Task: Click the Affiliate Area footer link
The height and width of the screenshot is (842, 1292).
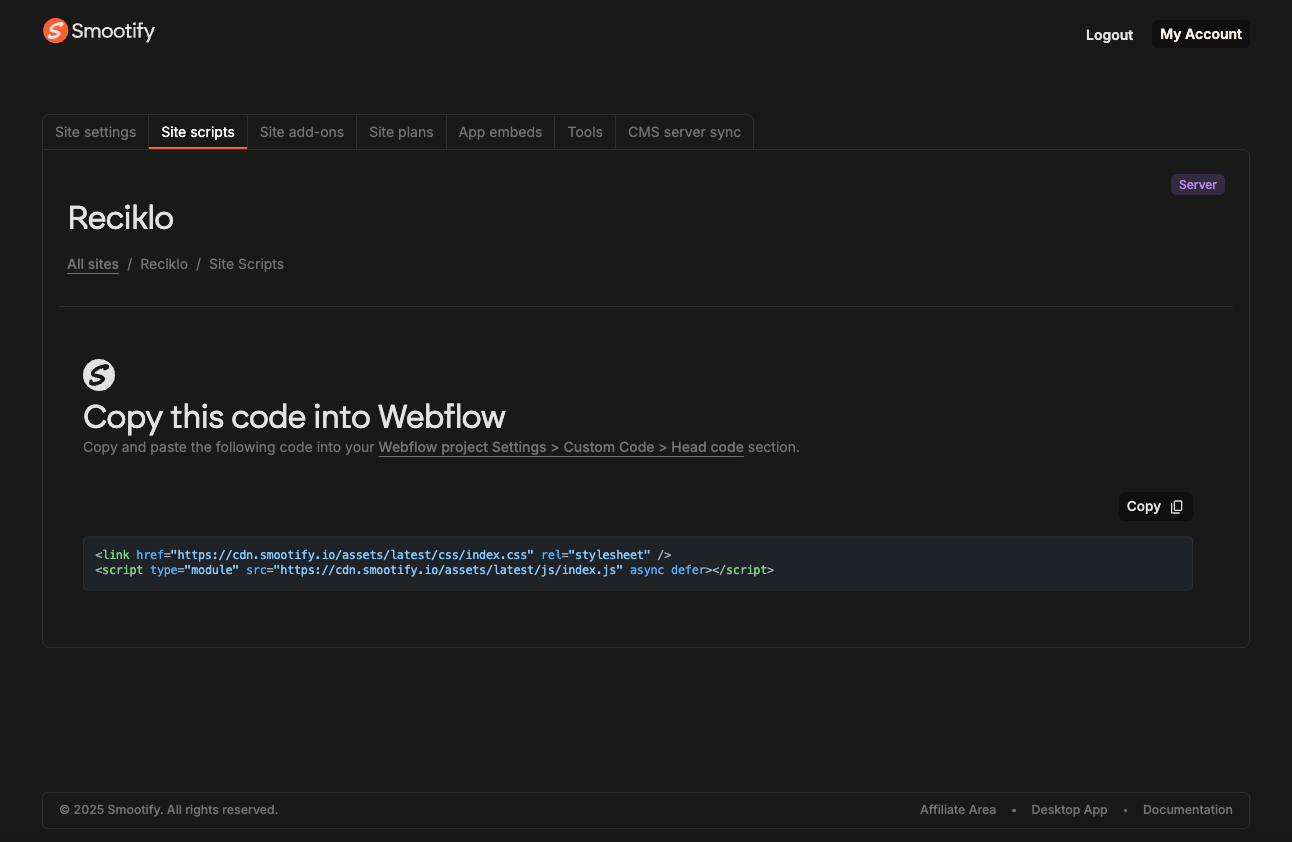Action: point(957,809)
